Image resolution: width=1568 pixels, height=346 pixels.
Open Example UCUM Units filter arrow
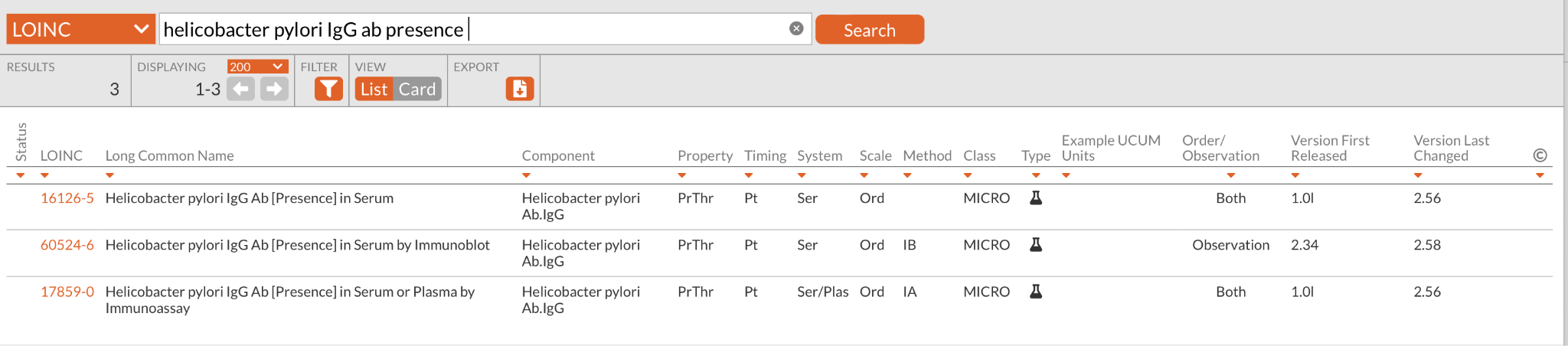pyautogui.click(x=1066, y=175)
